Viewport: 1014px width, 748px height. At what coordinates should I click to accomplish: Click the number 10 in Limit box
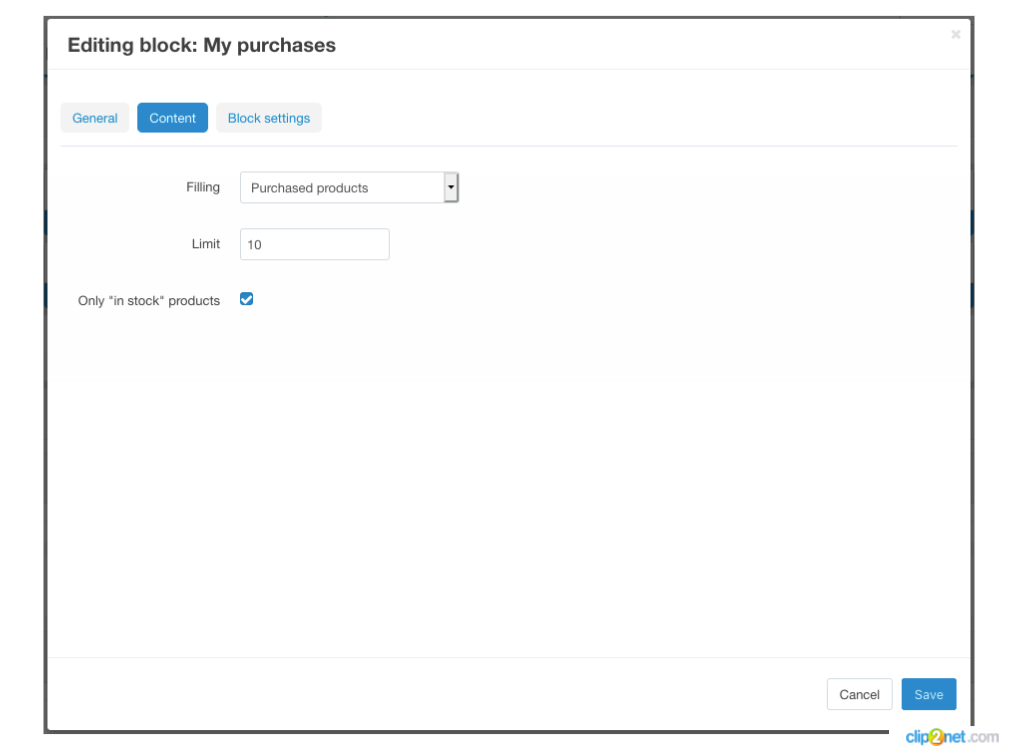tap(255, 245)
